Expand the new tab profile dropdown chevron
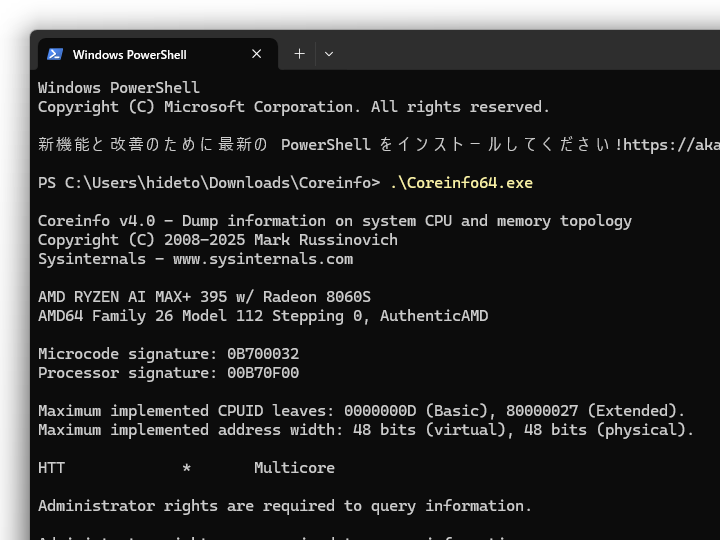720x540 pixels. pyautogui.click(x=329, y=54)
